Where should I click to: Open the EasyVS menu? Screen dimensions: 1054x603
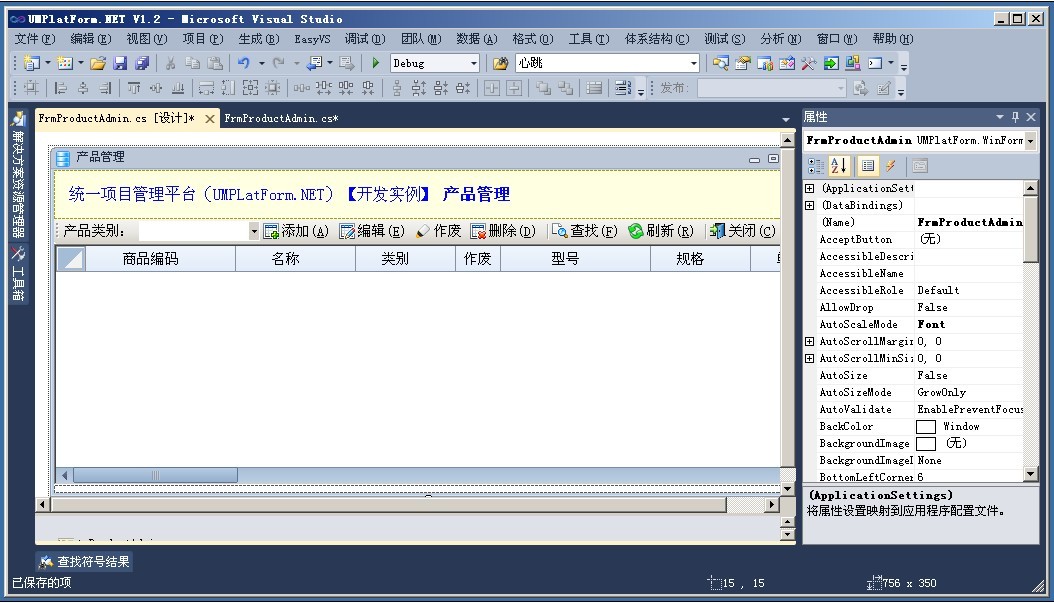tap(313, 39)
